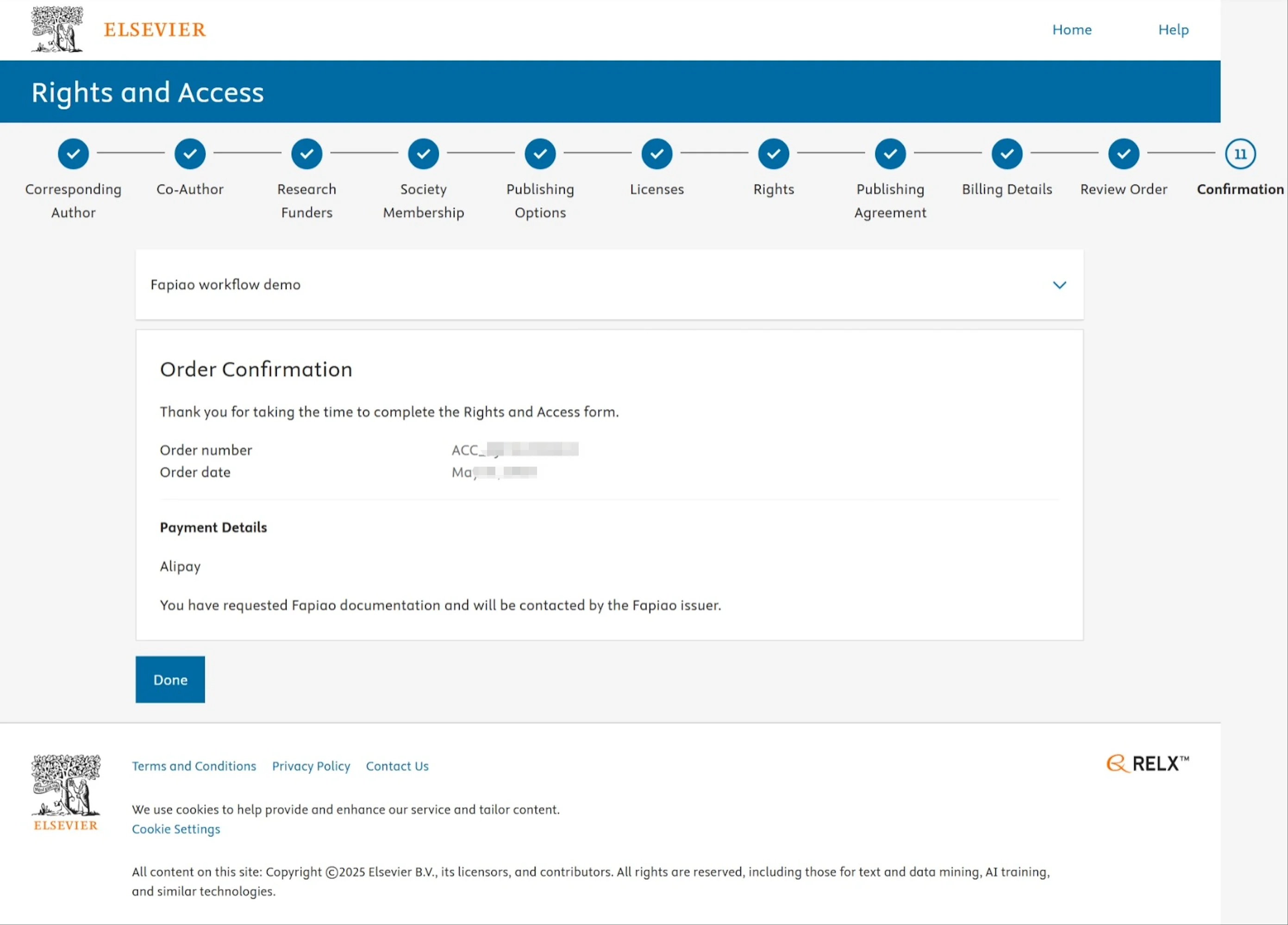Click the Publishing Agreement step checkmark
This screenshot has height=925, width=1288.
tap(890, 154)
